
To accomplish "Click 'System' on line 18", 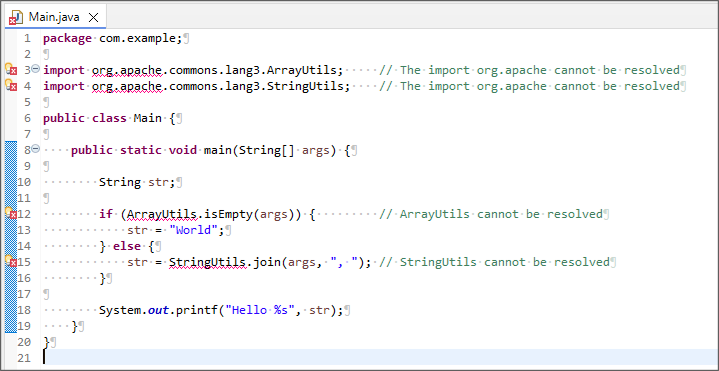I will tap(120, 311).
